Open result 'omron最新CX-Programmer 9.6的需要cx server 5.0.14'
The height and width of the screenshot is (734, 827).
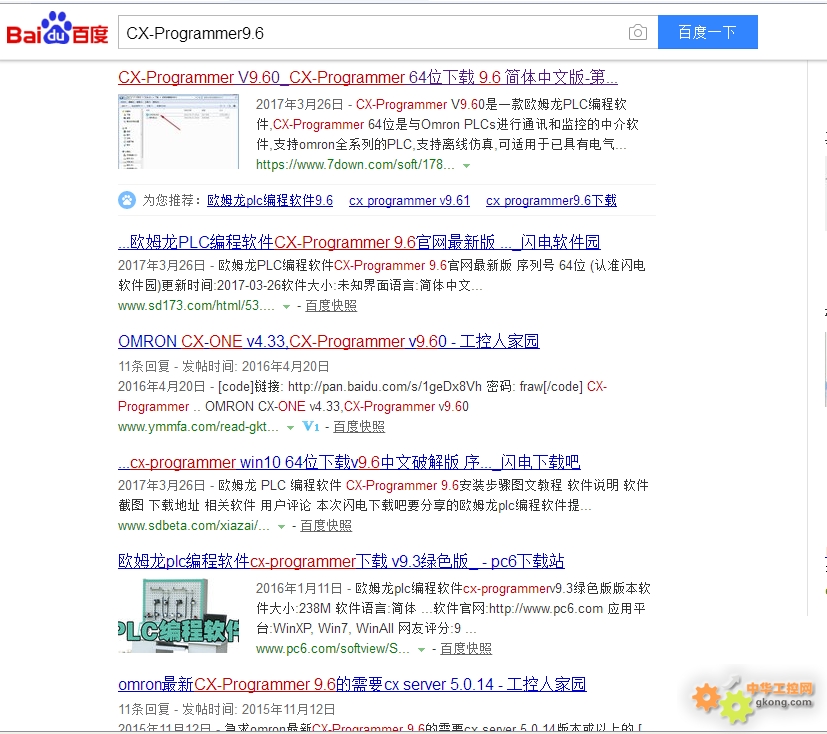click(x=352, y=684)
